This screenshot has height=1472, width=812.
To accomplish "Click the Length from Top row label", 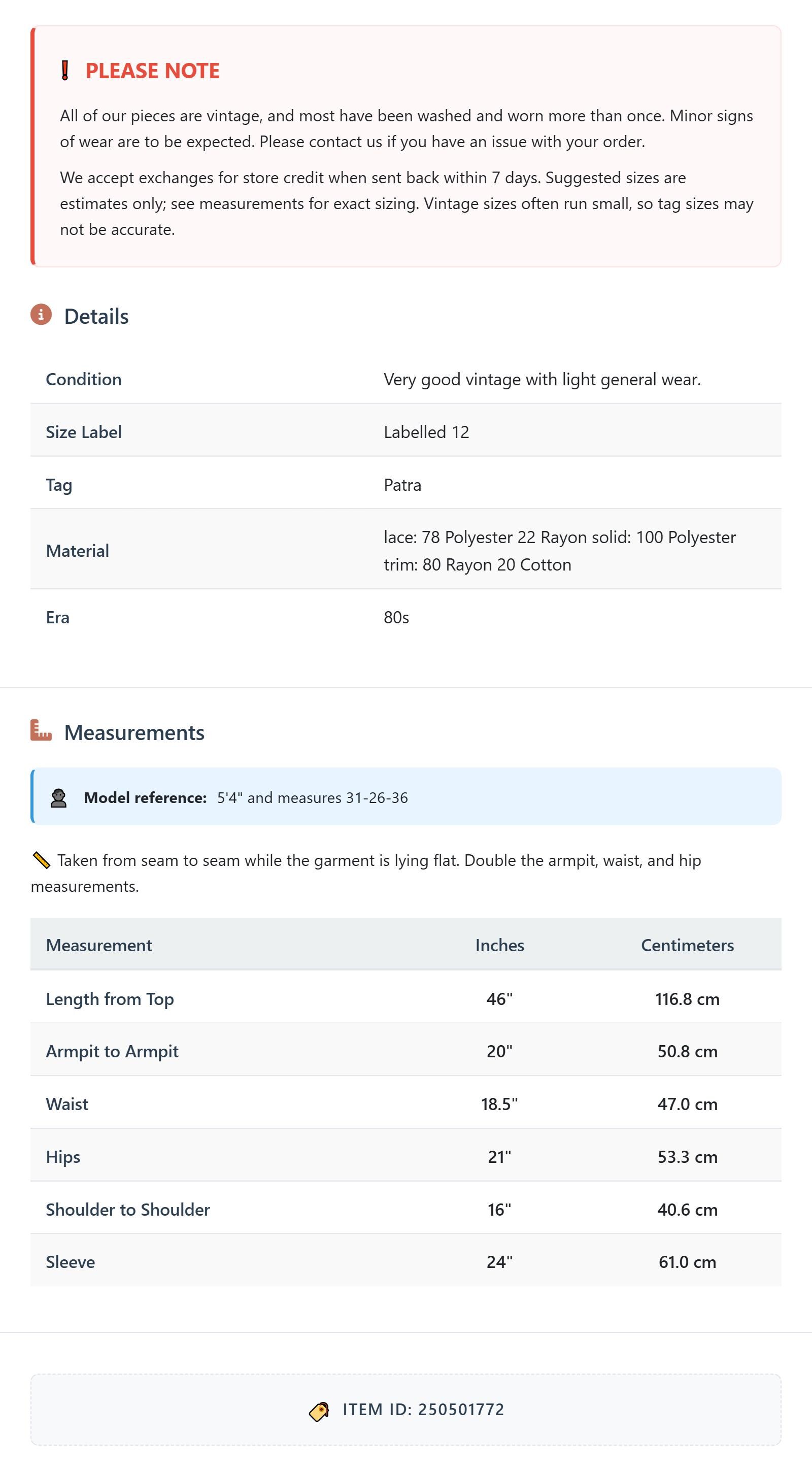I will click(x=110, y=999).
